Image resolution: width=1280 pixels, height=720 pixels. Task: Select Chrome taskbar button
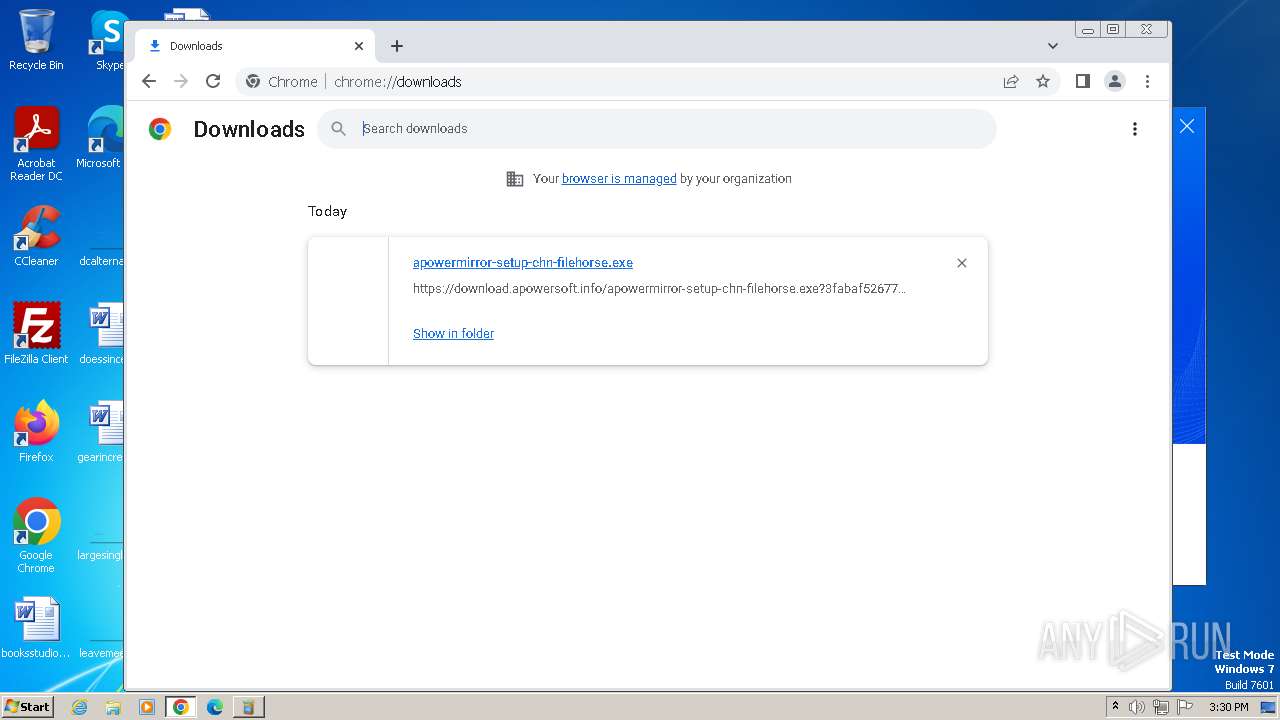click(180, 707)
